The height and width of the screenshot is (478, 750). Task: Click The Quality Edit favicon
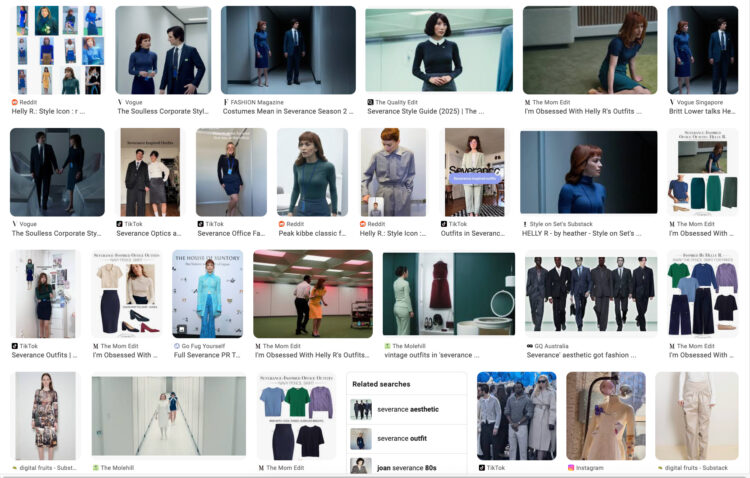point(370,102)
